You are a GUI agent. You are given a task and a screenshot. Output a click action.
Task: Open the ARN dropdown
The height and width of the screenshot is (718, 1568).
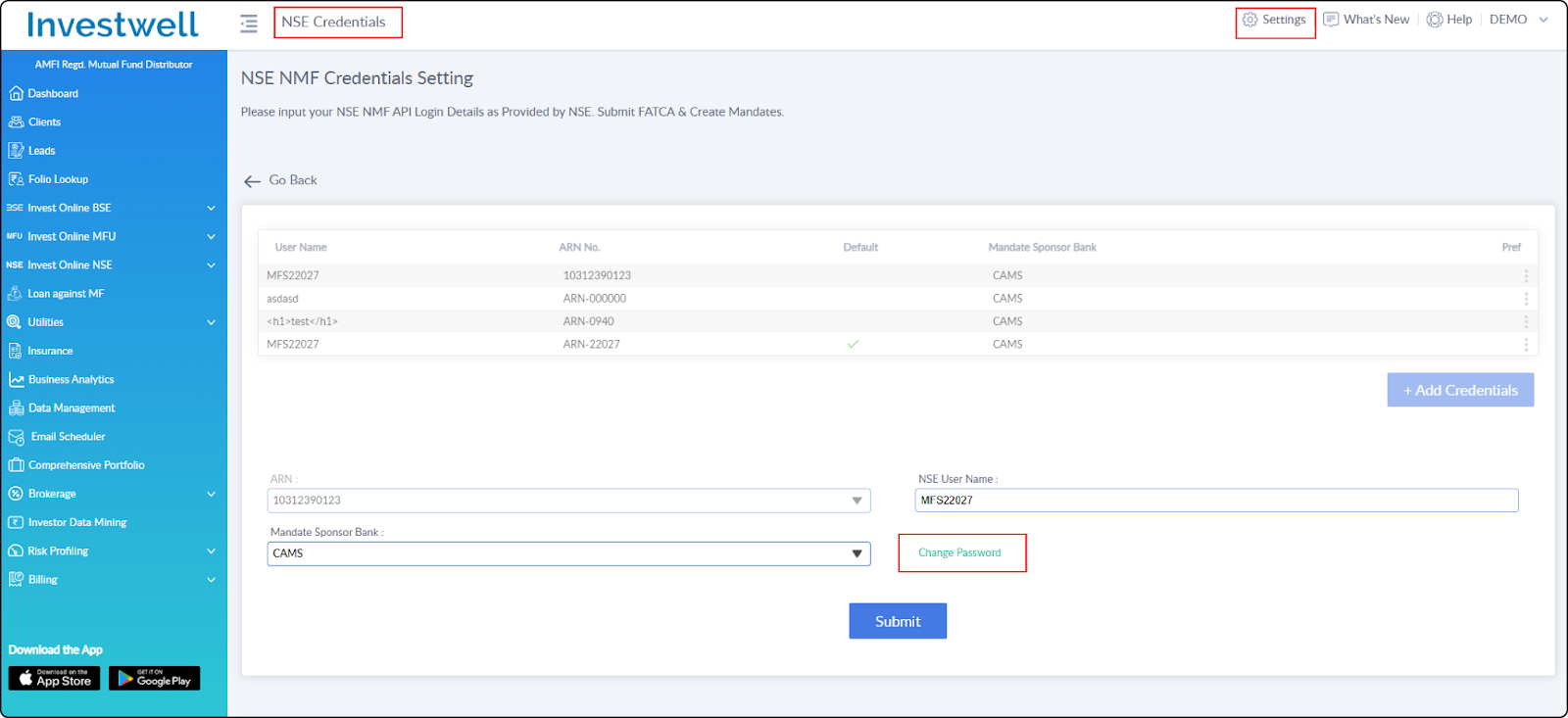click(568, 501)
